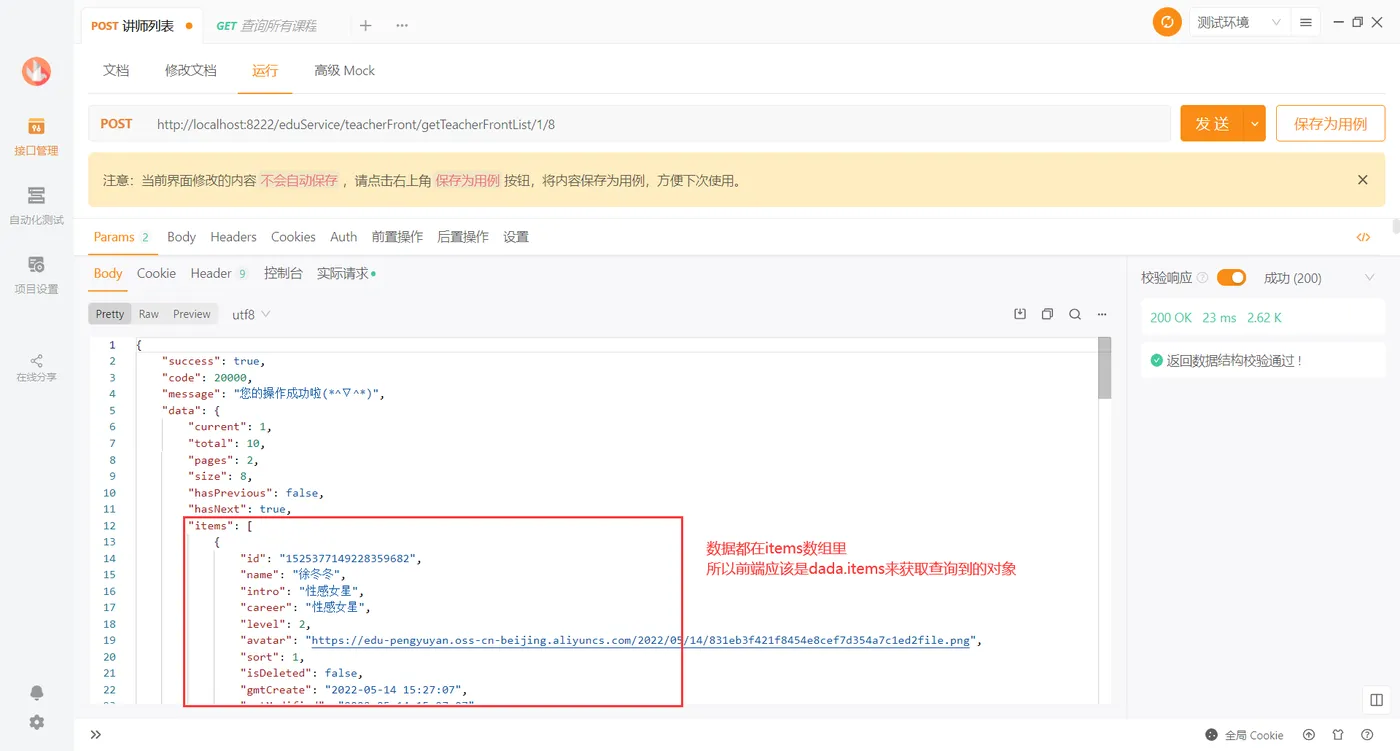This screenshot has width=1400, height=751.
Task: Search within the response using magnifier icon
Action: pyautogui.click(x=1075, y=313)
